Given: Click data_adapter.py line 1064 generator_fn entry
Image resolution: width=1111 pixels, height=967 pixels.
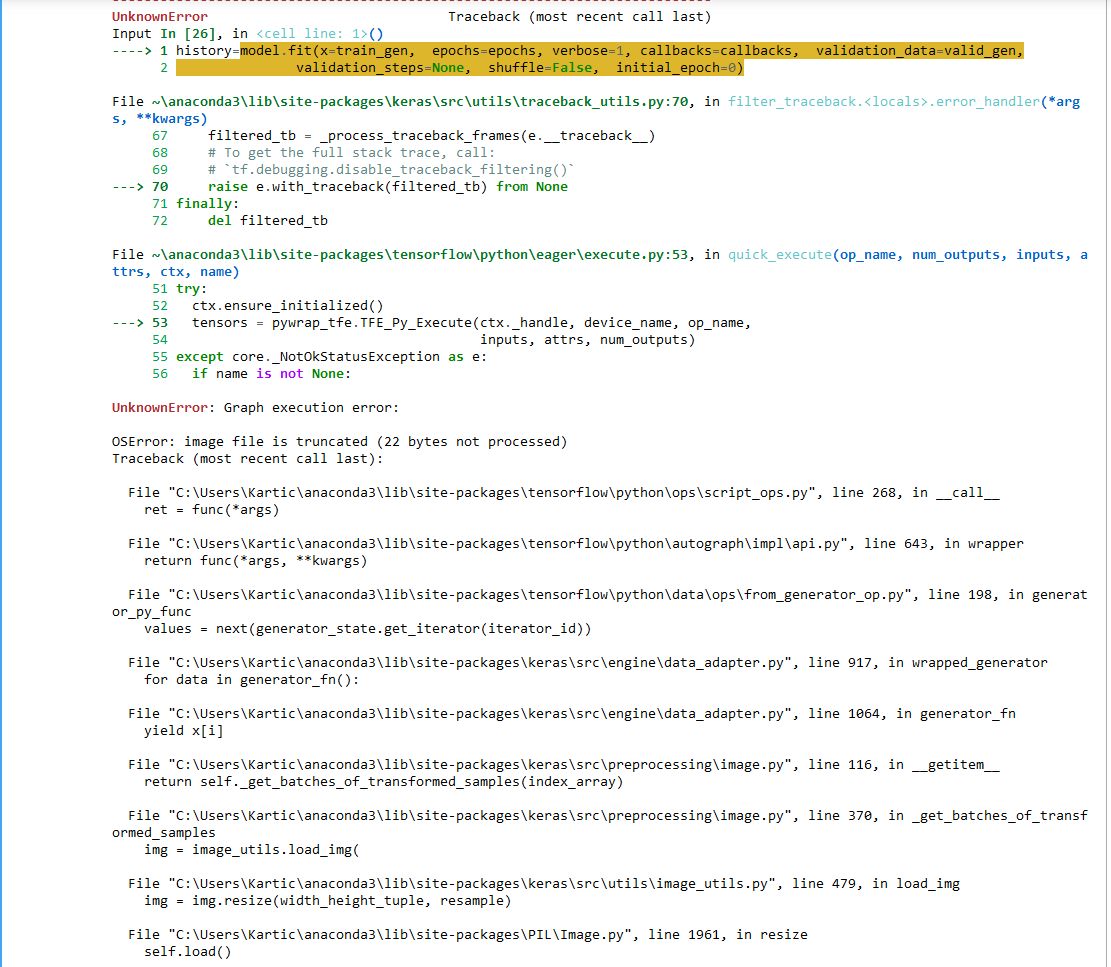Looking at the screenshot, I should coord(572,713).
